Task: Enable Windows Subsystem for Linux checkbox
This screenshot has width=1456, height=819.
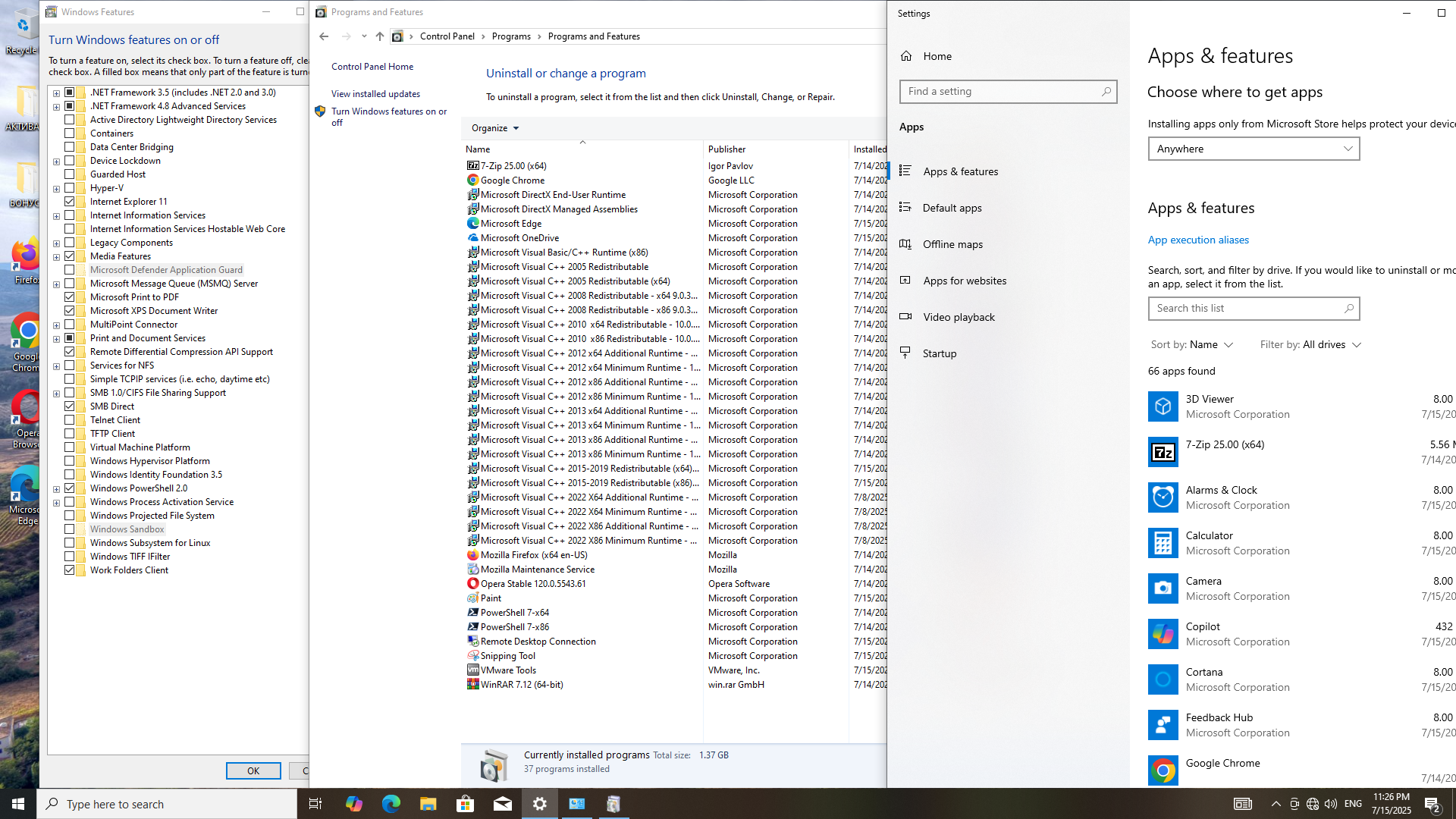Action: pyautogui.click(x=70, y=543)
